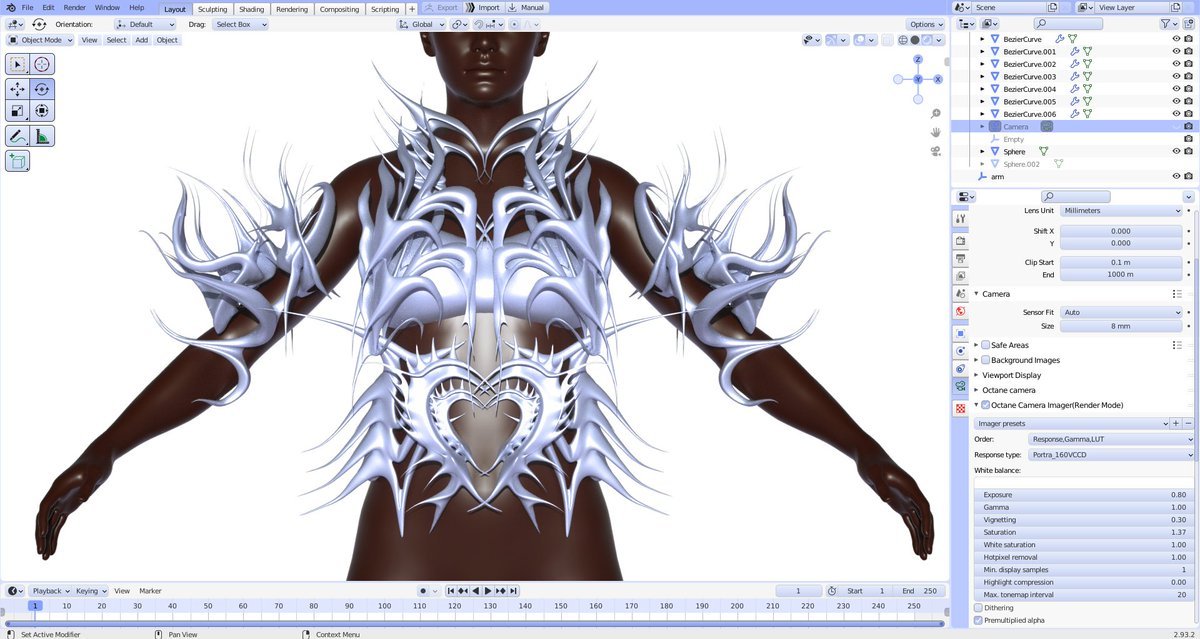Select the Transform tool
The image size is (1200, 639).
tap(42, 111)
